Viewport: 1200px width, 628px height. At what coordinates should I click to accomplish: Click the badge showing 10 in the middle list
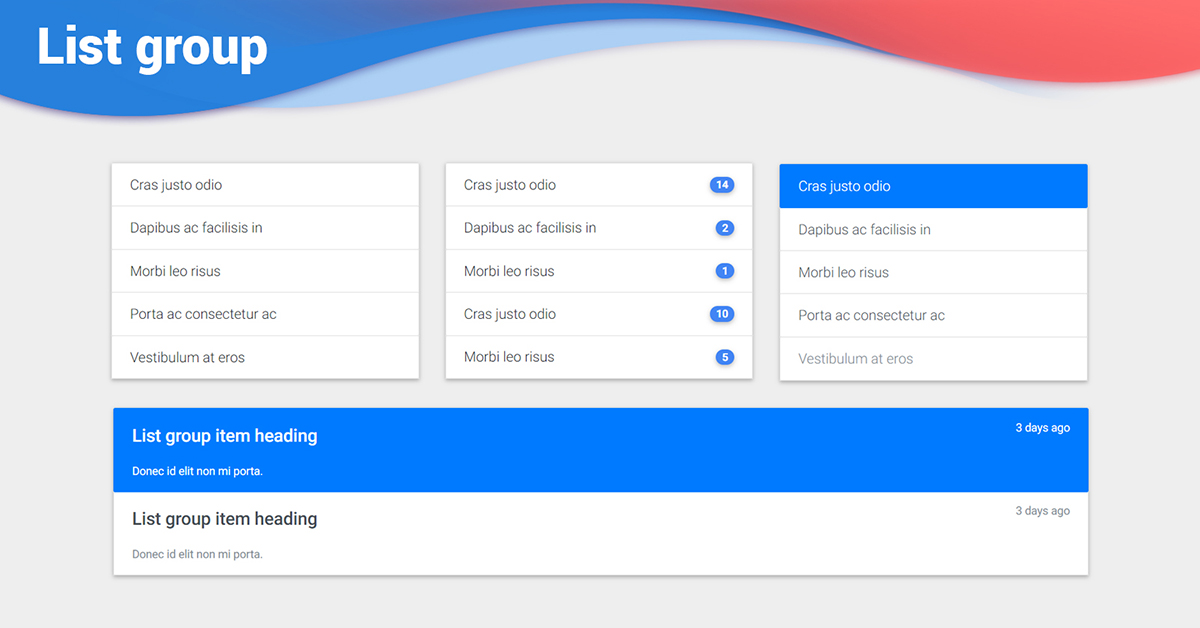(721, 313)
